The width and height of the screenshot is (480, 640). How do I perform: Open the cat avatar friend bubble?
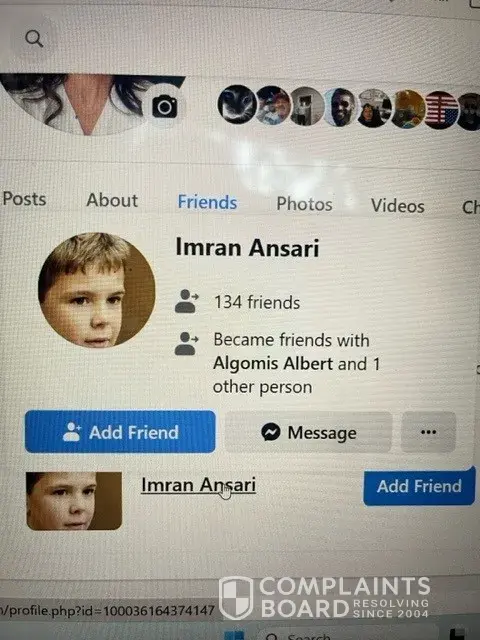click(x=237, y=104)
